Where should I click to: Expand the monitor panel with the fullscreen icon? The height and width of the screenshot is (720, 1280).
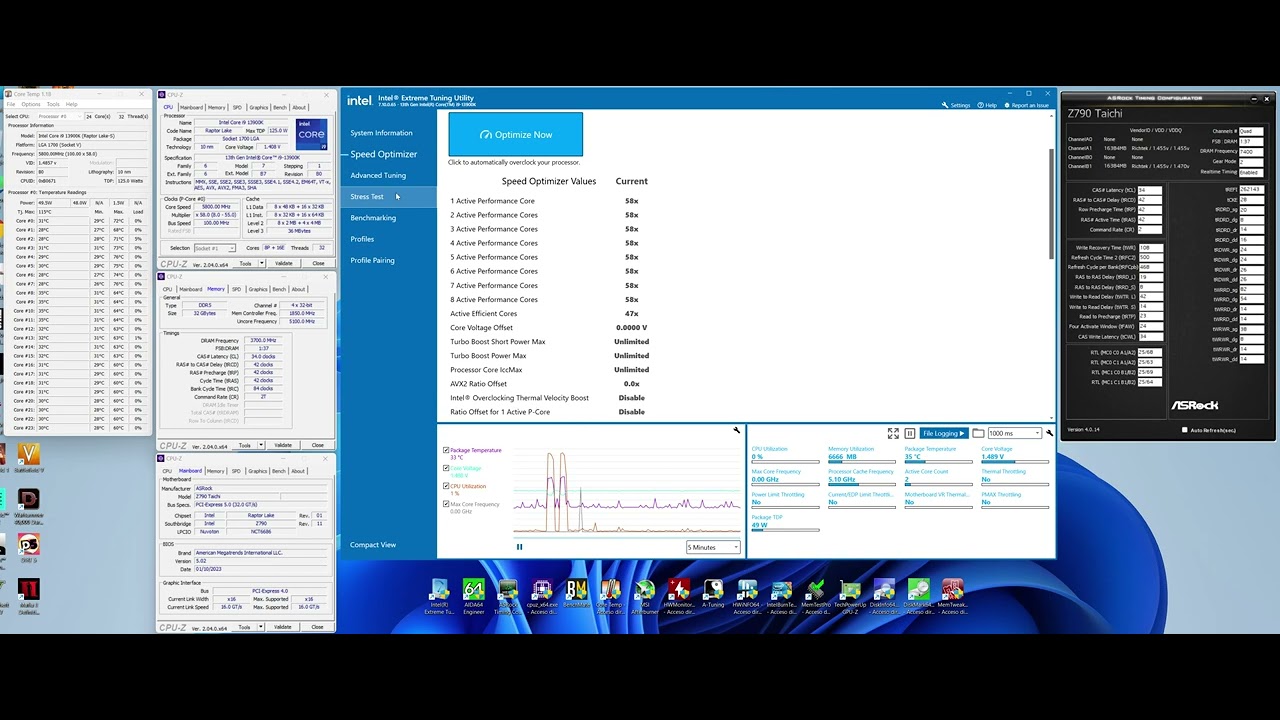point(893,433)
